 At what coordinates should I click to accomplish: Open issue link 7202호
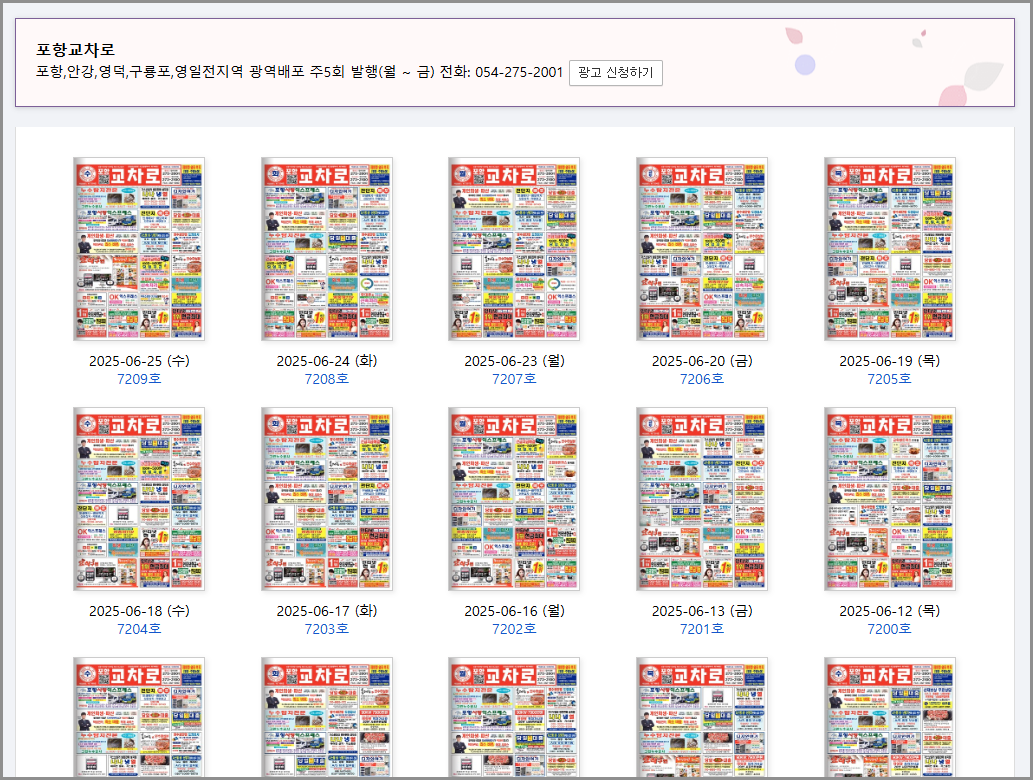[515, 628]
